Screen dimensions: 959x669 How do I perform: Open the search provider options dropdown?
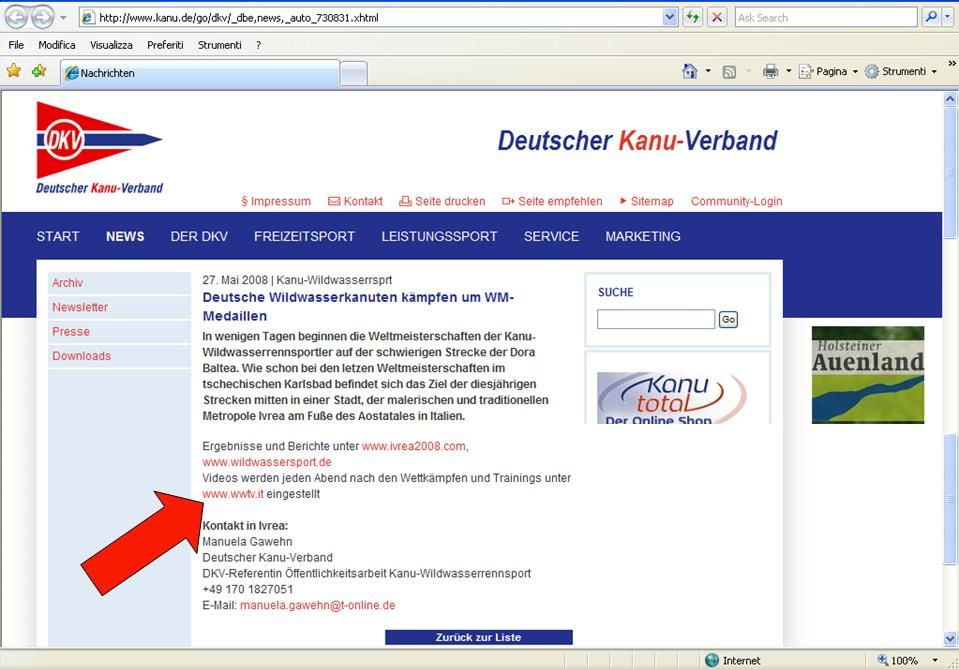947,17
